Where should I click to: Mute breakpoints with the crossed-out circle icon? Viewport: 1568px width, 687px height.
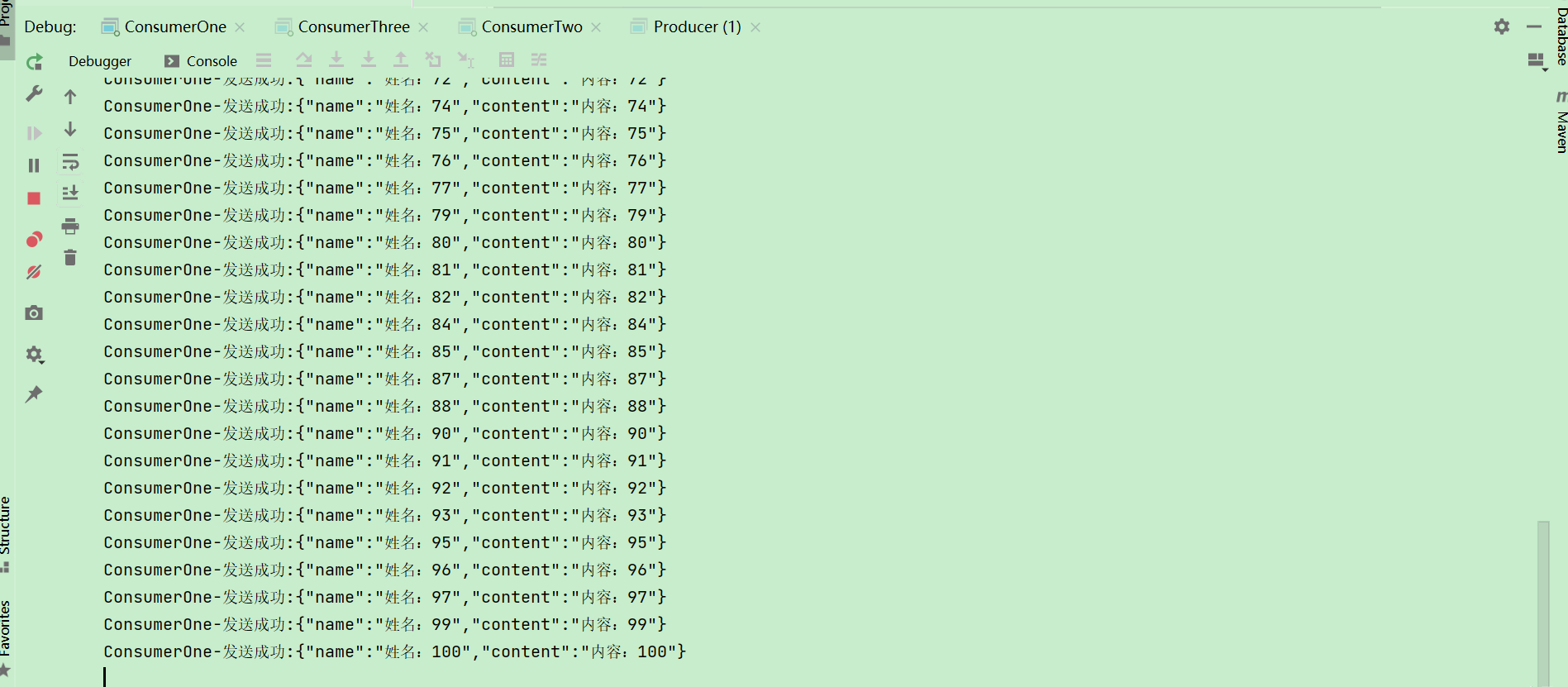click(x=34, y=272)
